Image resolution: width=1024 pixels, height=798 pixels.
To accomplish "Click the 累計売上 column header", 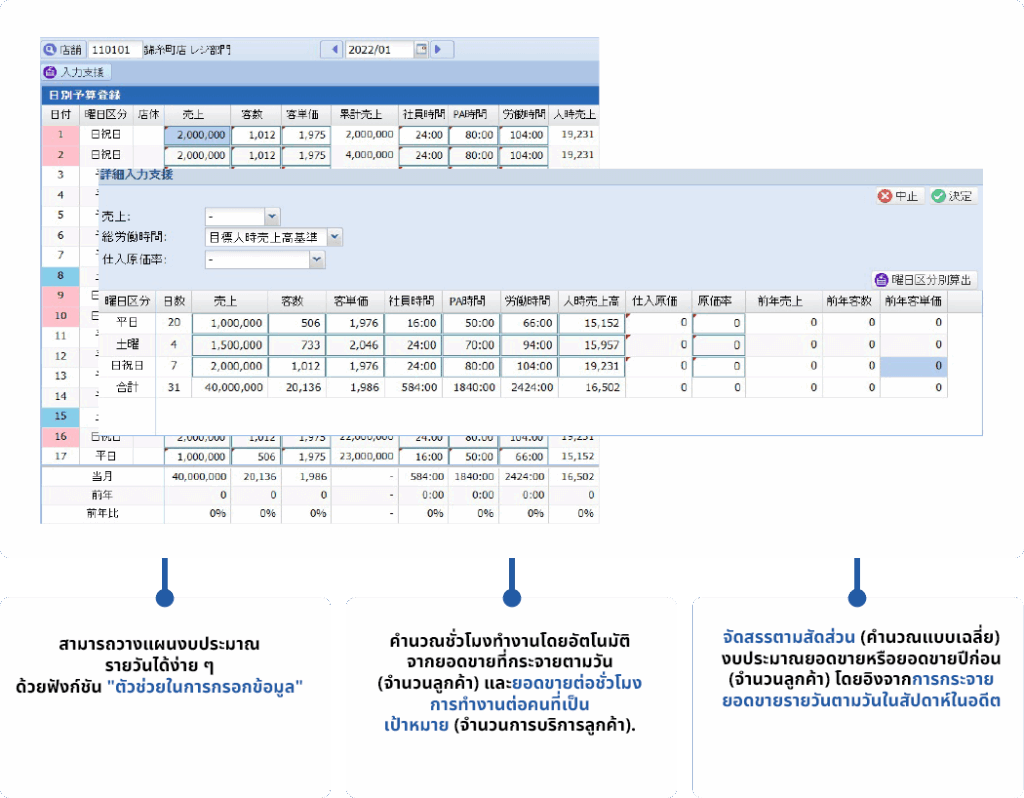I will click(x=364, y=114).
